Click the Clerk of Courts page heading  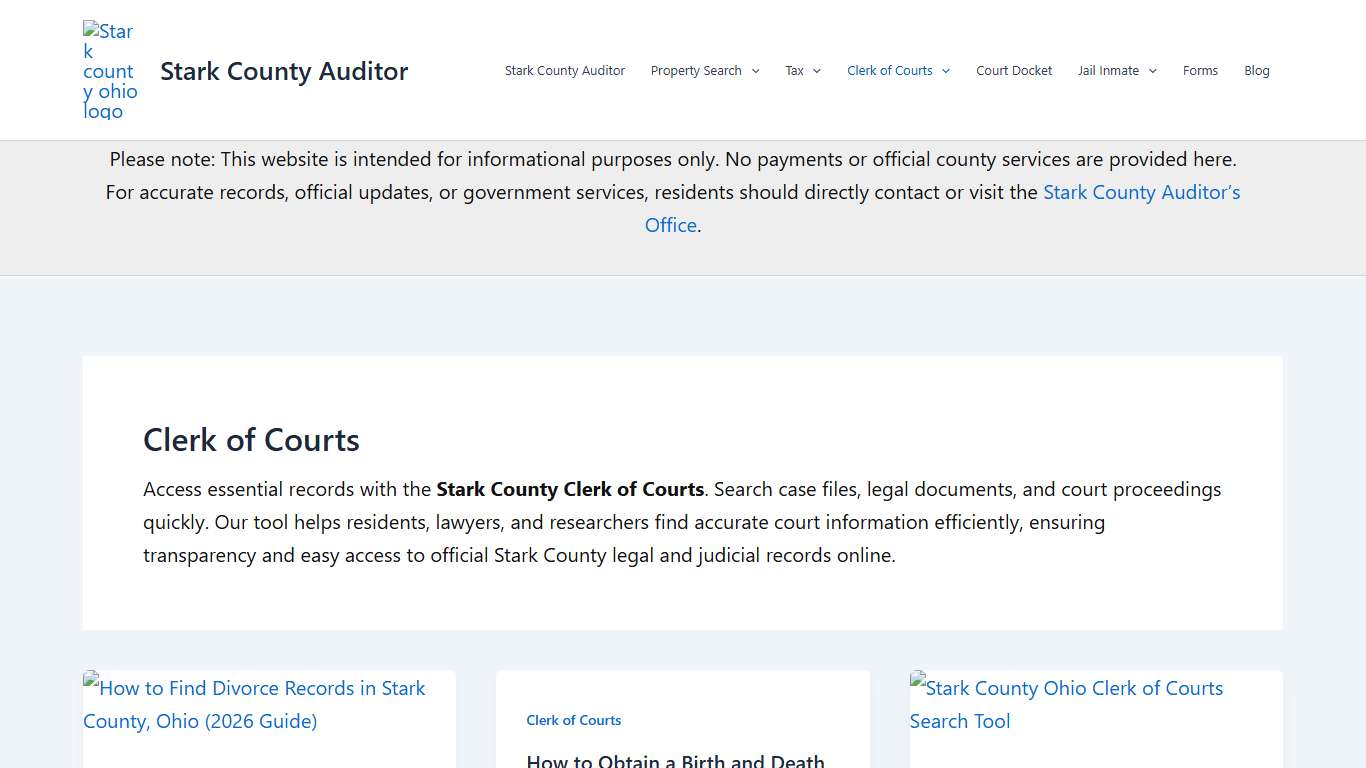coord(251,440)
